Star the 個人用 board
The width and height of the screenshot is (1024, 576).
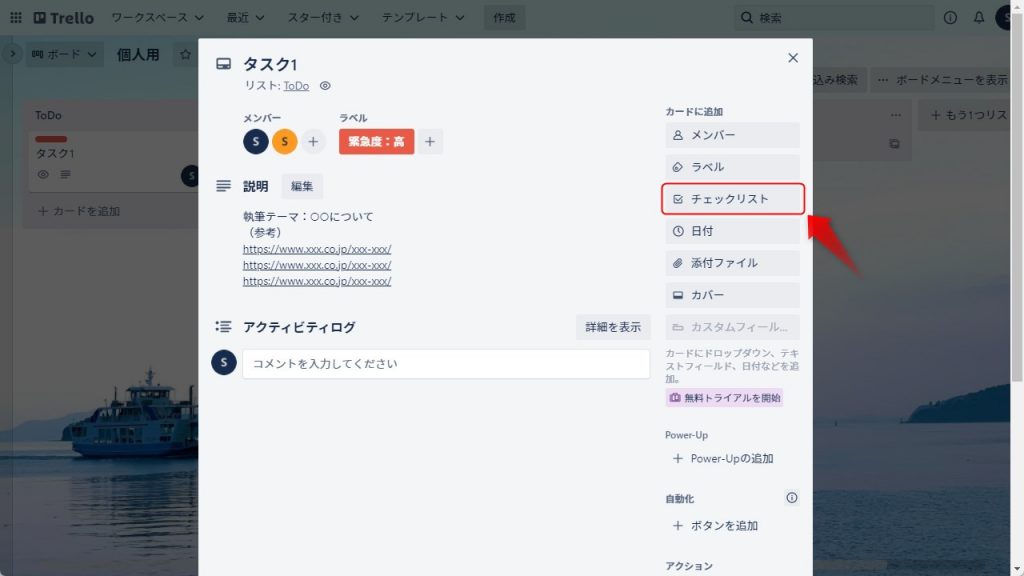(185, 55)
